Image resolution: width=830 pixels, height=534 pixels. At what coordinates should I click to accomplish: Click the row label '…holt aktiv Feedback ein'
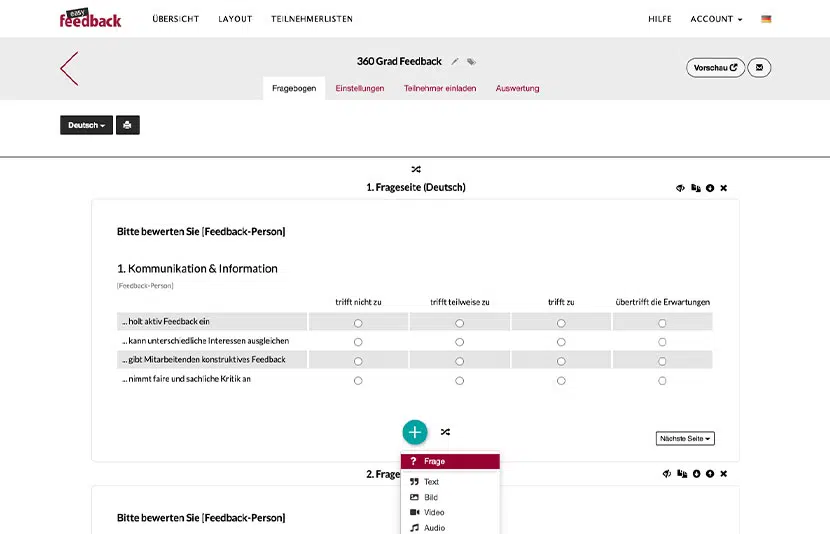pos(166,321)
